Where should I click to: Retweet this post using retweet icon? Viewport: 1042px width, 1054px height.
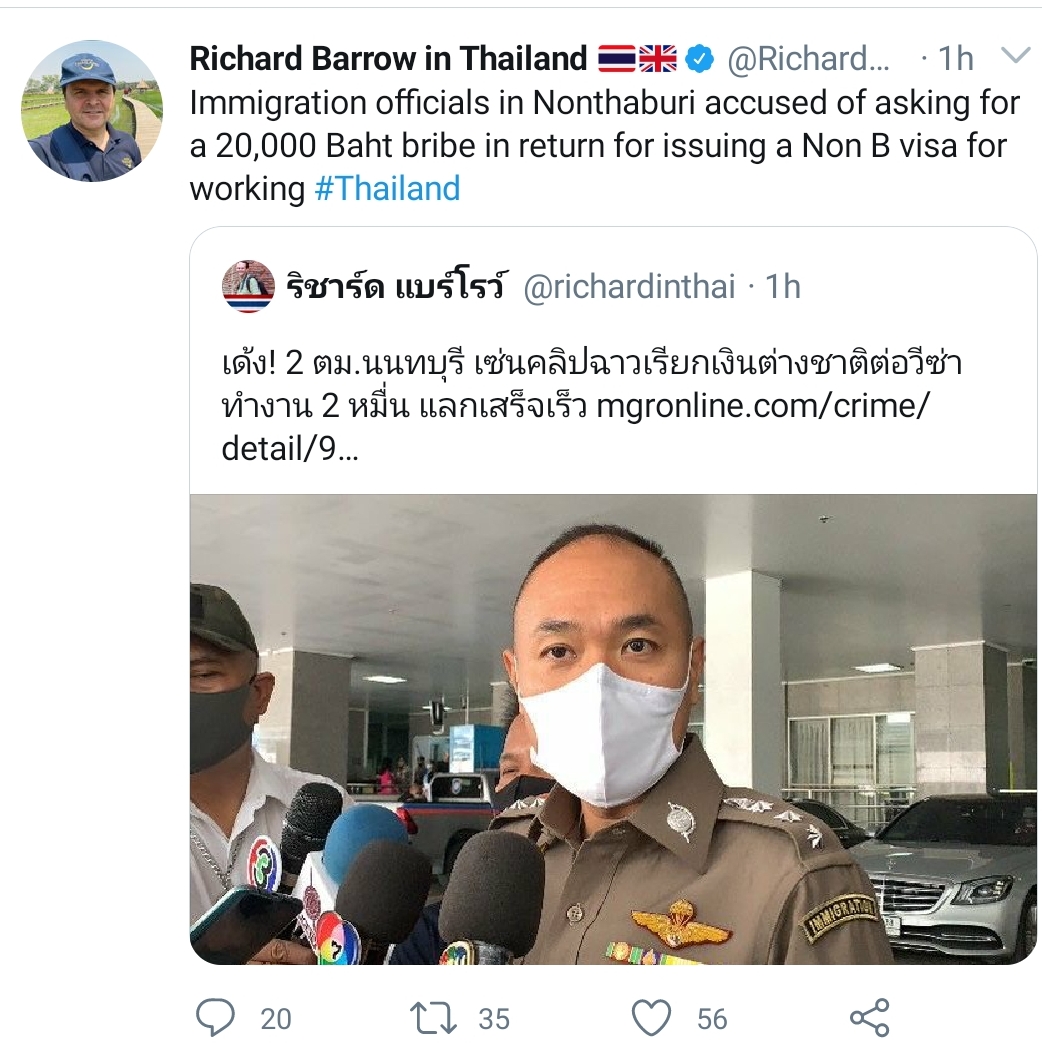(434, 1018)
